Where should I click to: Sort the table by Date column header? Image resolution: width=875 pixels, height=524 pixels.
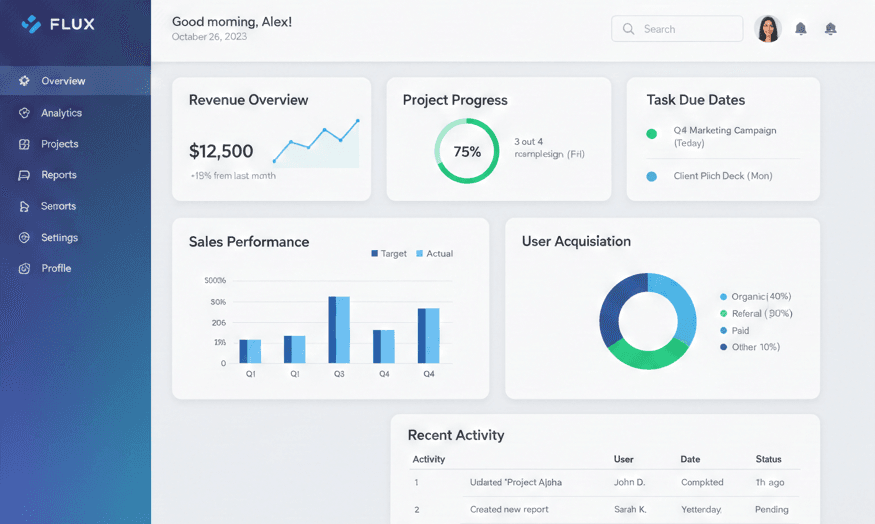pyautogui.click(x=690, y=459)
